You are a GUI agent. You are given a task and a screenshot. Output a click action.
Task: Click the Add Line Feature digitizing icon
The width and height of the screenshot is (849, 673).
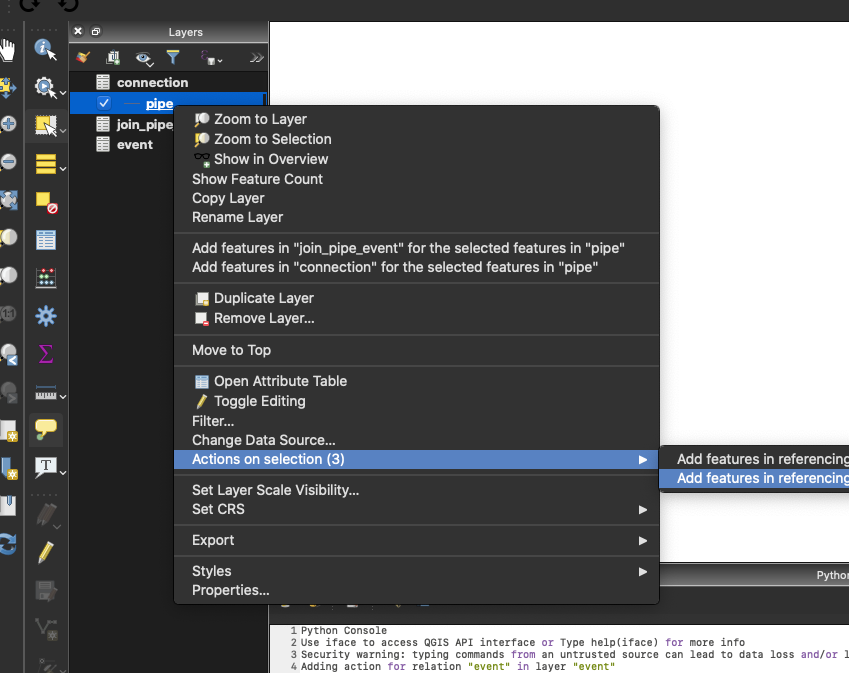pyautogui.click(x=45, y=628)
